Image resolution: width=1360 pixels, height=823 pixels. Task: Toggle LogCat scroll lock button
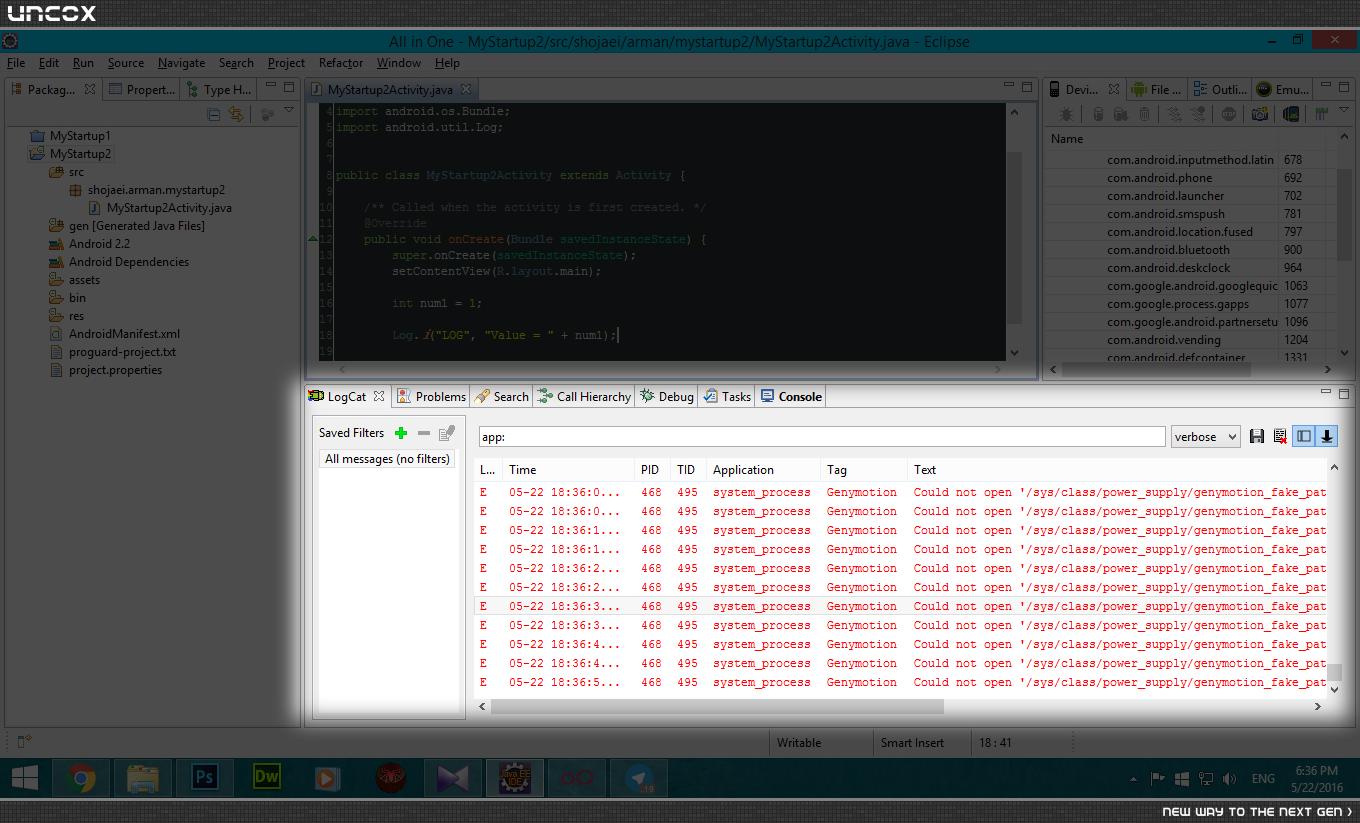[x=1327, y=436]
